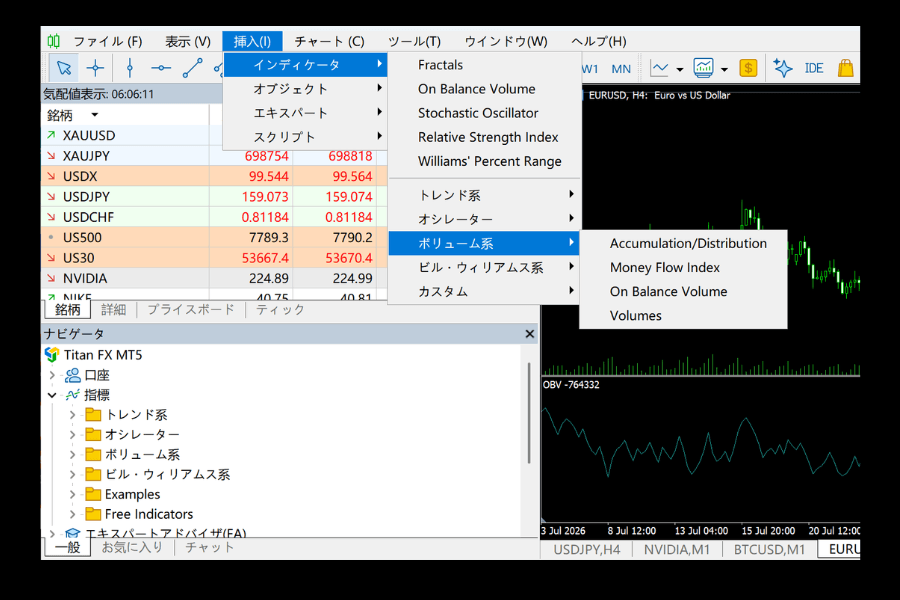Viewport: 900px width, 600px height.
Task: Open the USDJPY,H4 chart tab
Action: coord(587,549)
